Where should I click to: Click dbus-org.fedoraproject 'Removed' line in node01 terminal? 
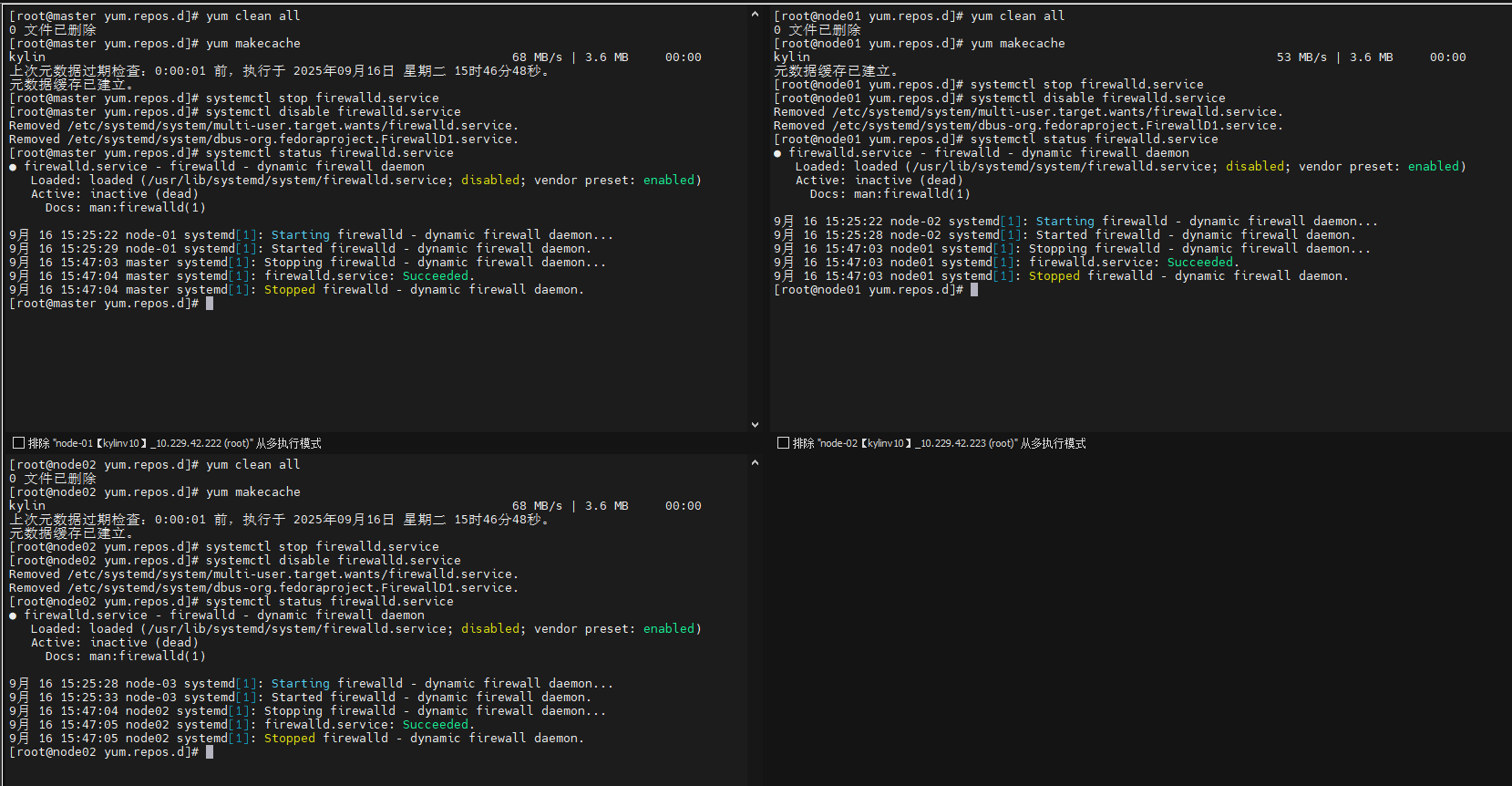[x=1029, y=126]
